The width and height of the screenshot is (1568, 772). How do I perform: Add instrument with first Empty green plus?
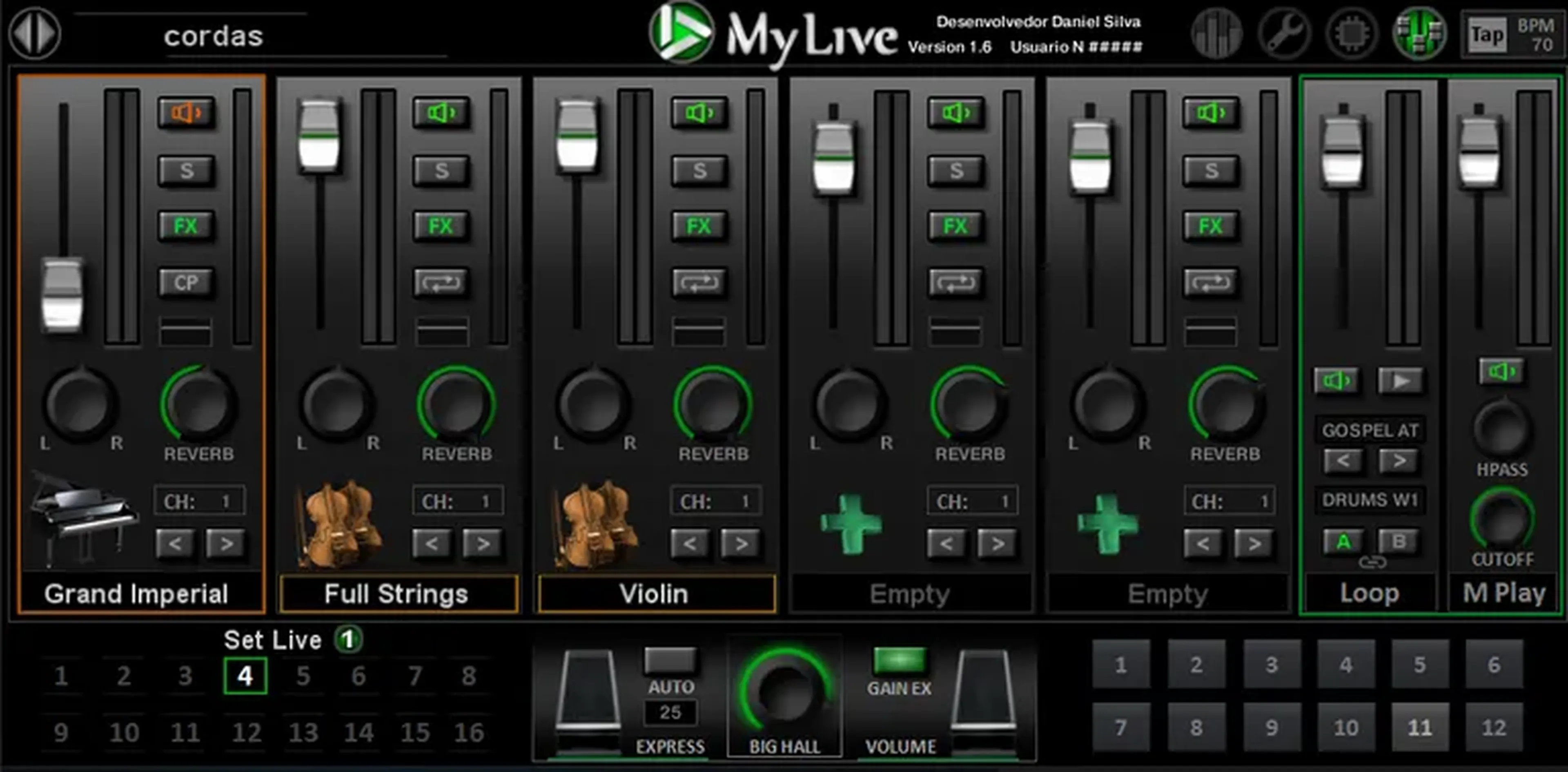(851, 524)
